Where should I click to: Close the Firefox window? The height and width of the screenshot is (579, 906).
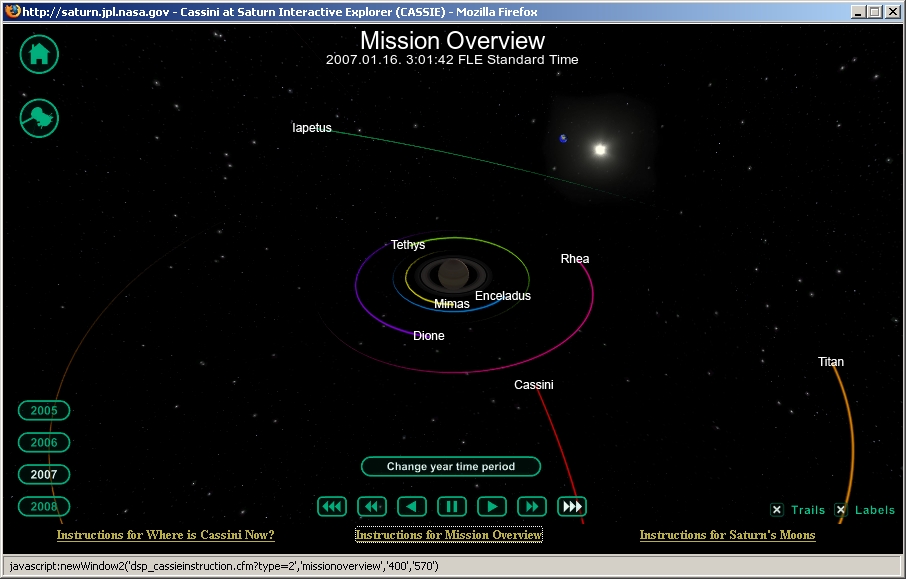pos(892,12)
